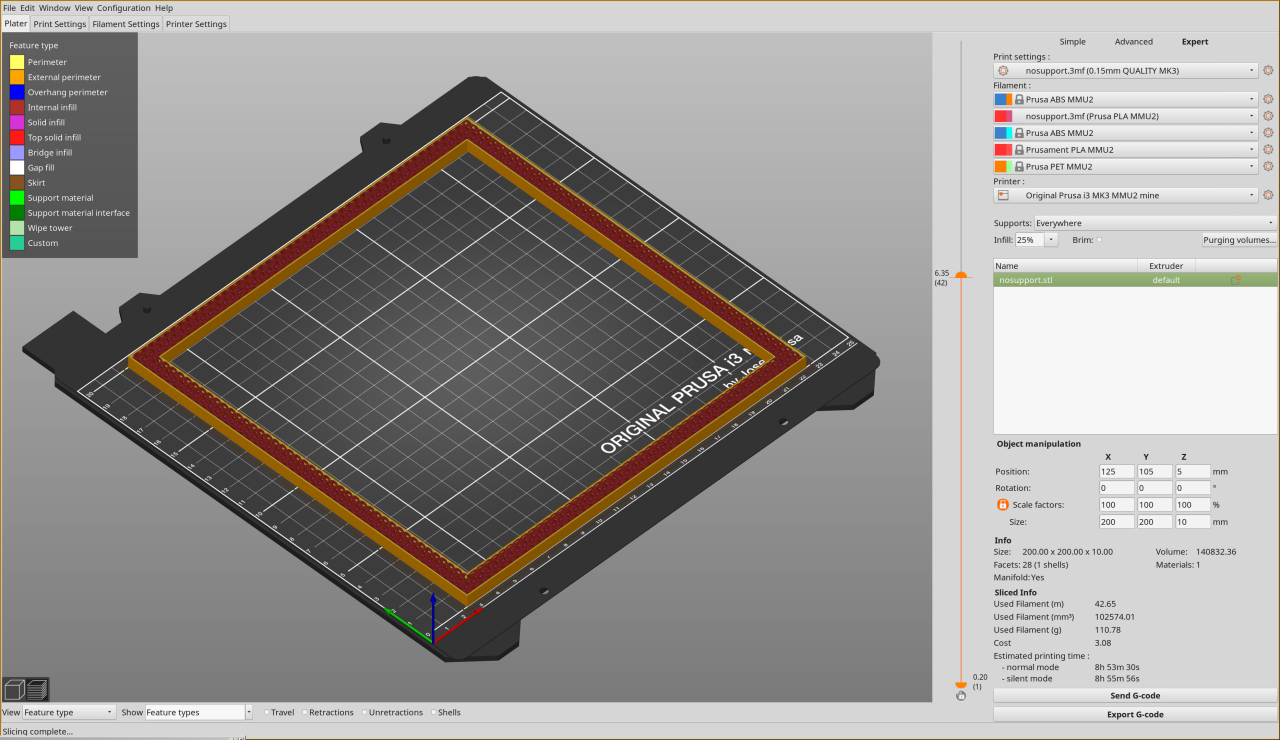Screen dimensions: 1280x740
Task: Open Purging volumes dialog
Action: tap(1240, 240)
